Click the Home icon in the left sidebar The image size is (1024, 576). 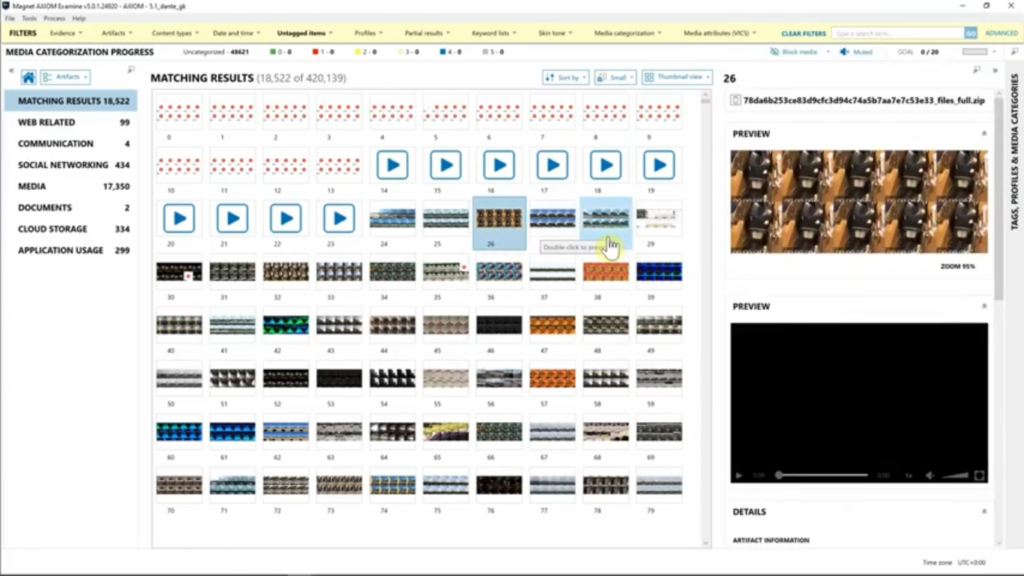coord(28,76)
